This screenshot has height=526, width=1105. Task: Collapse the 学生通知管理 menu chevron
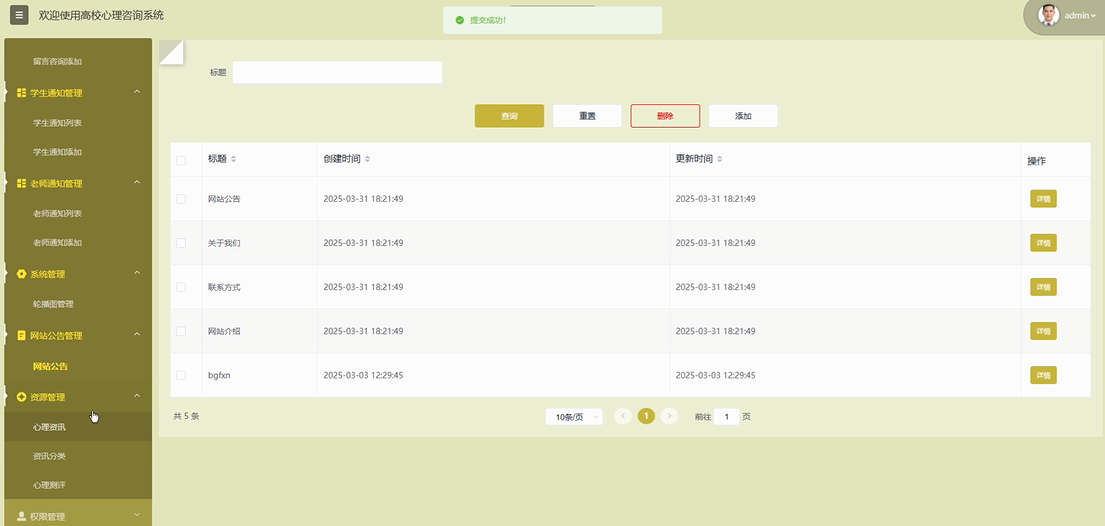point(137,93)
